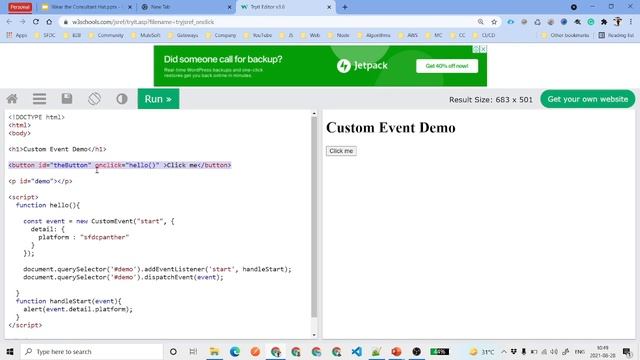The image size is (640, 360).
Task: Open the SFDC bookmark folder
Action: (x=45, y=36)
